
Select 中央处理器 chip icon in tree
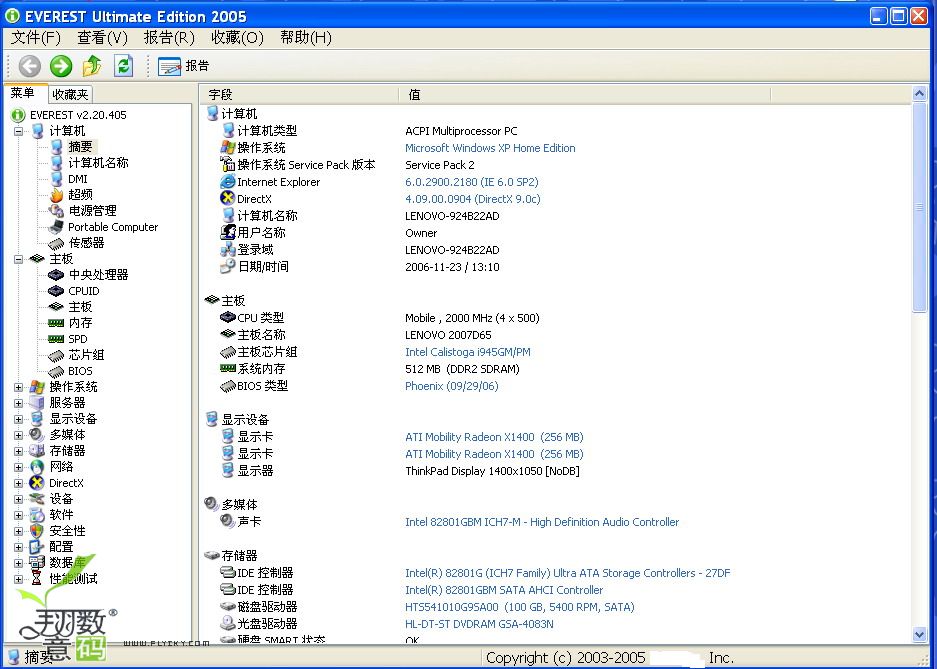pos(56,275)
